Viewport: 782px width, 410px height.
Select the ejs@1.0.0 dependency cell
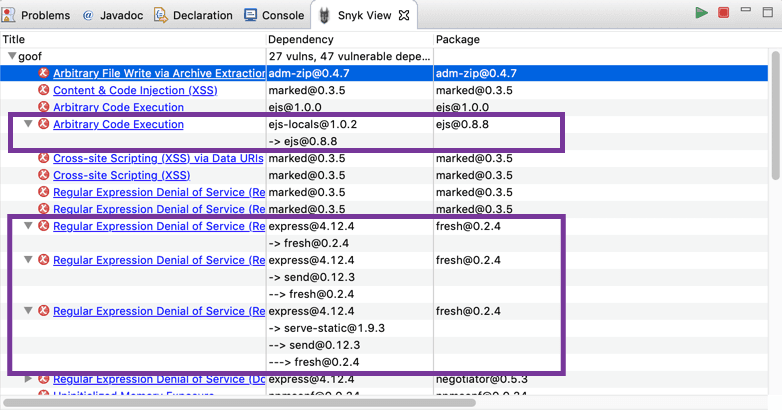point(350,107)
